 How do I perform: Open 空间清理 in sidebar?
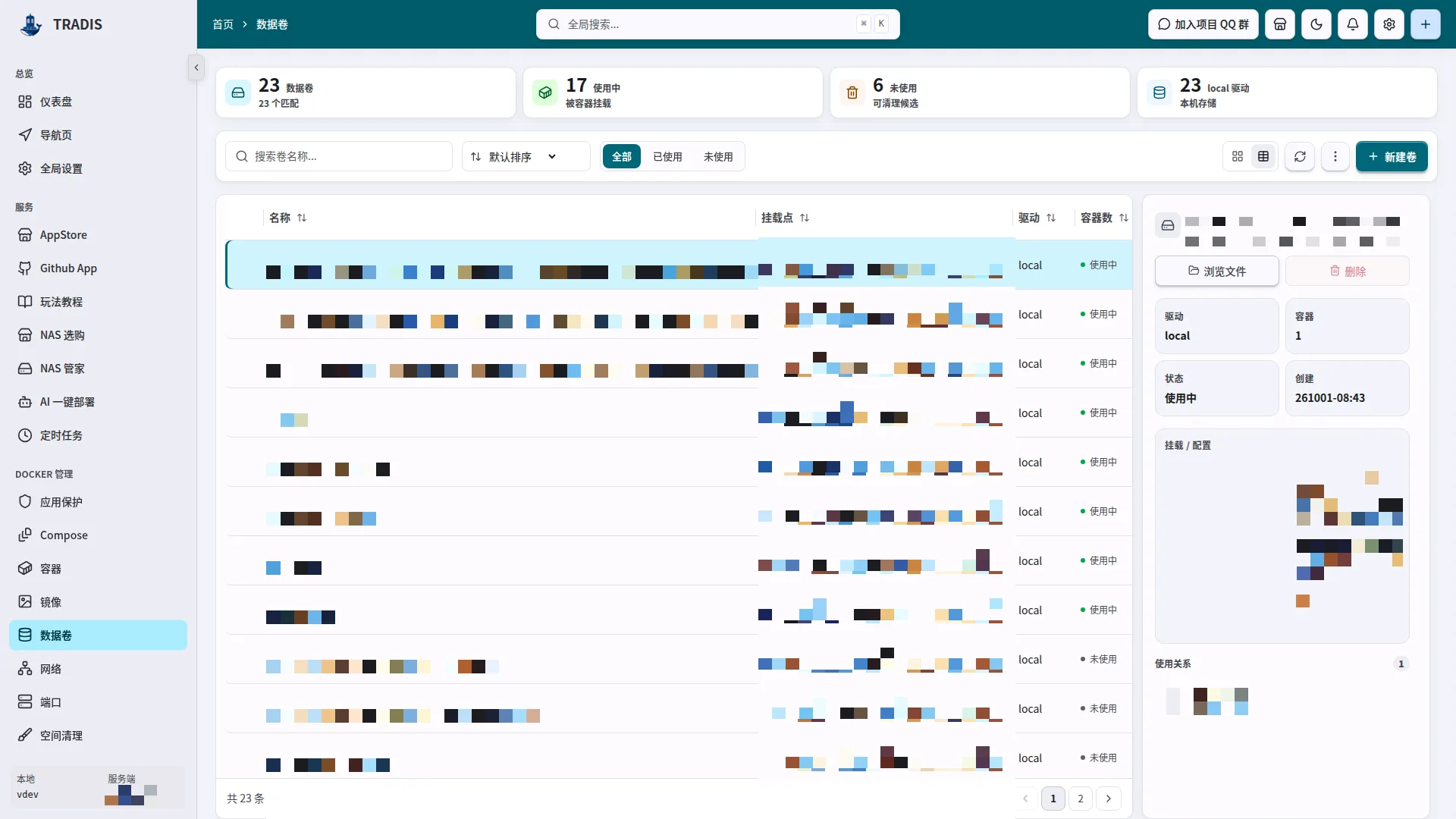click(98, 736)
